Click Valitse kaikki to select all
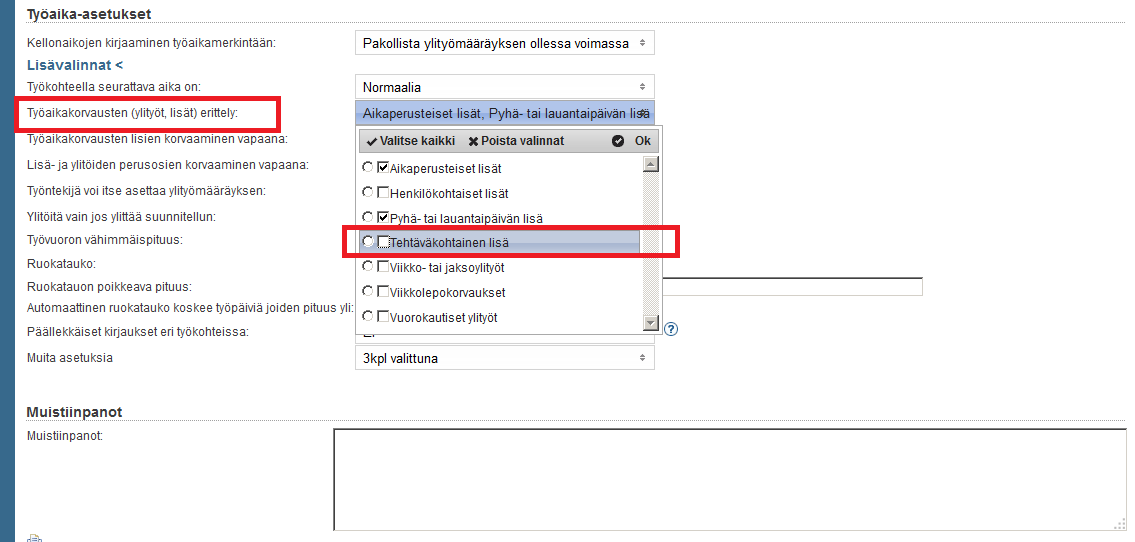Viewport: 1135px width, 542px height. tap(409, 141)
